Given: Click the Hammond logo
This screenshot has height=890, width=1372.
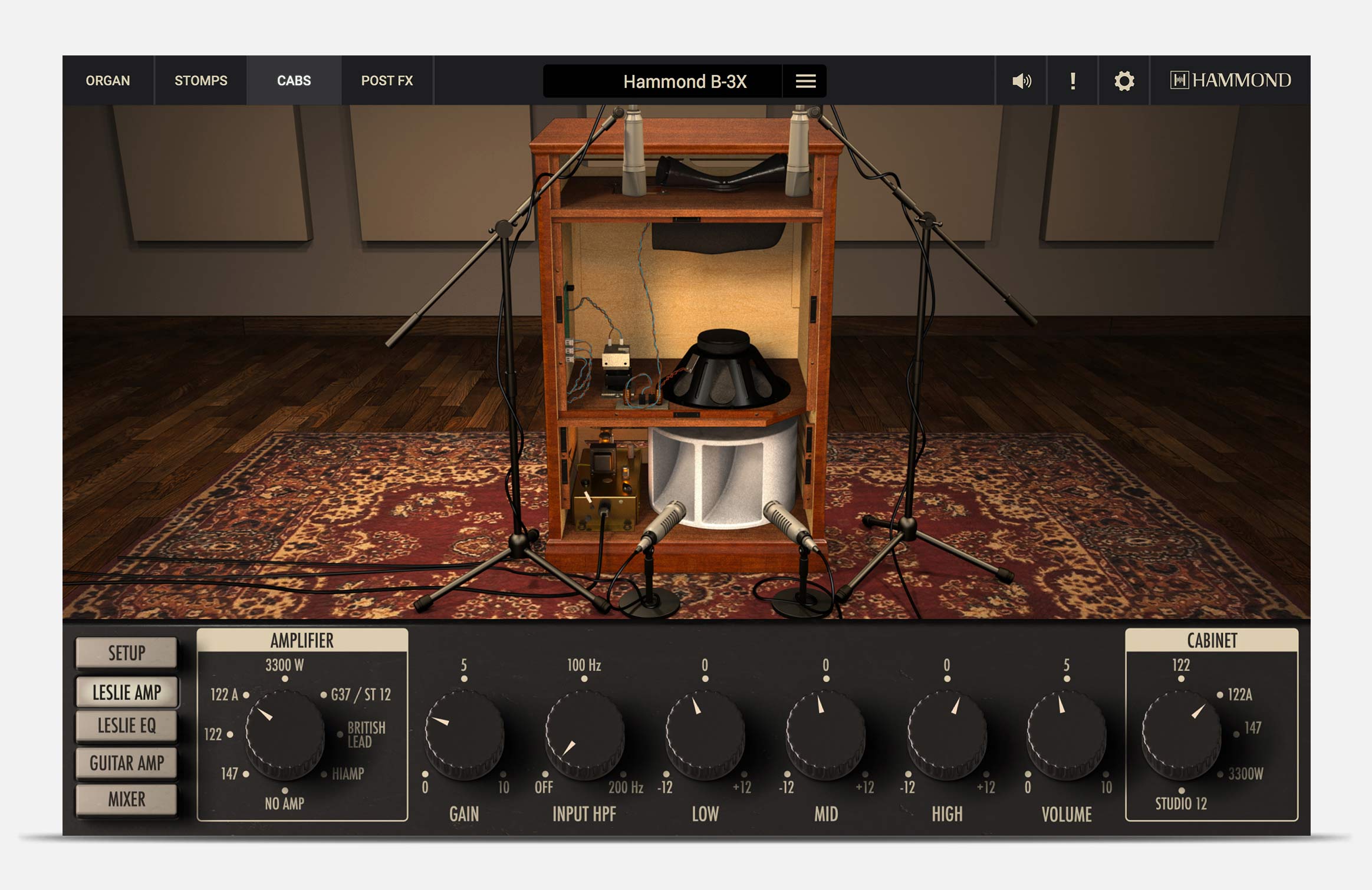Looking at the screenshot, I should click(x=1230, y=80).
